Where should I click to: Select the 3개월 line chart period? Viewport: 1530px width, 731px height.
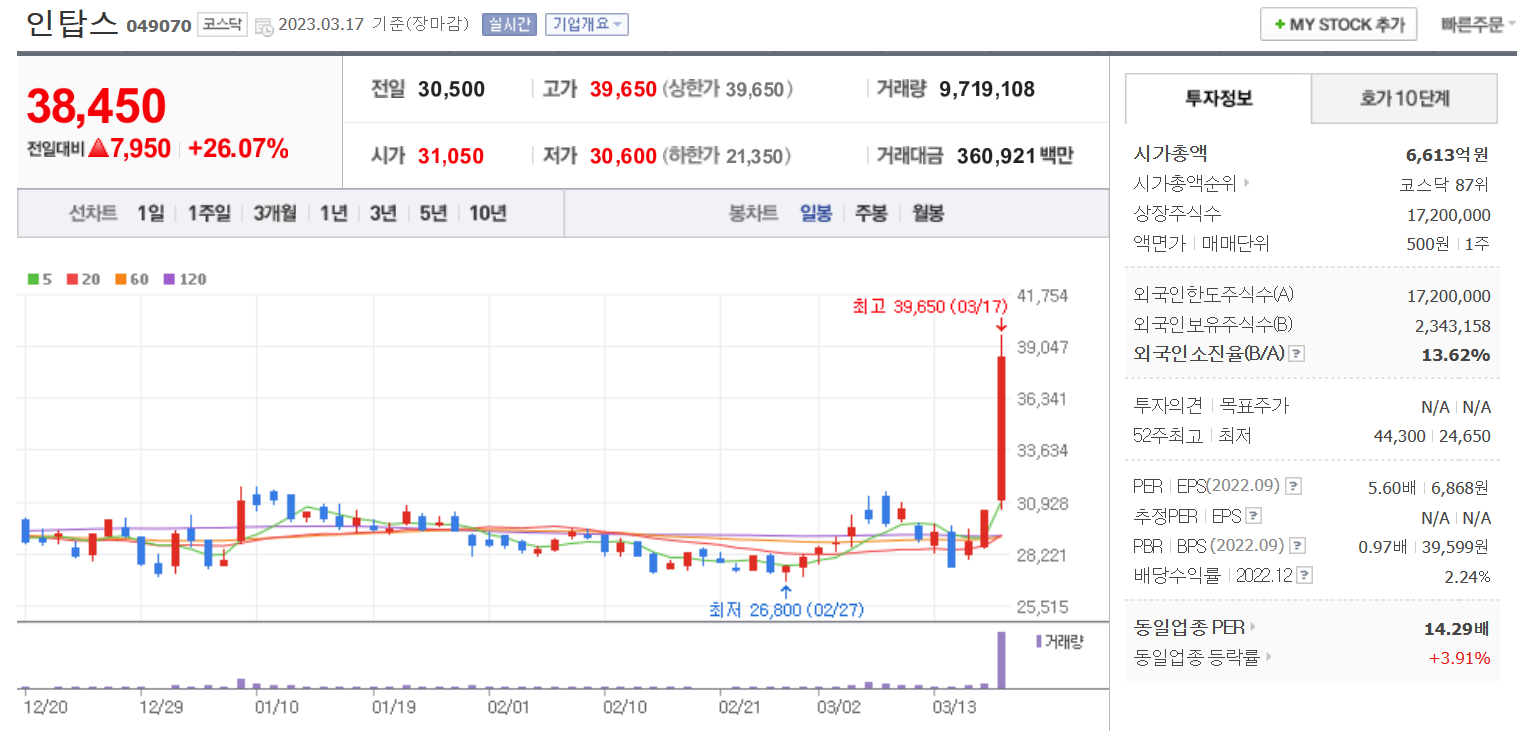[275, 213]
